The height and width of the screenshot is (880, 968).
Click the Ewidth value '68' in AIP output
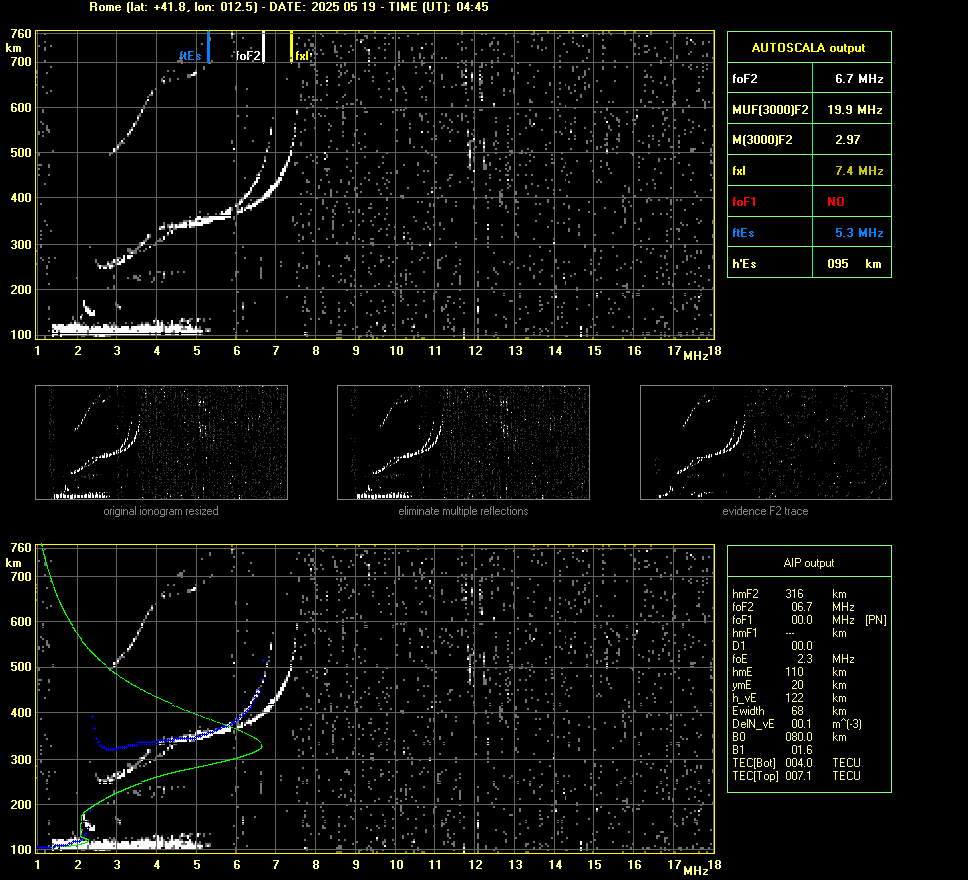798,711
